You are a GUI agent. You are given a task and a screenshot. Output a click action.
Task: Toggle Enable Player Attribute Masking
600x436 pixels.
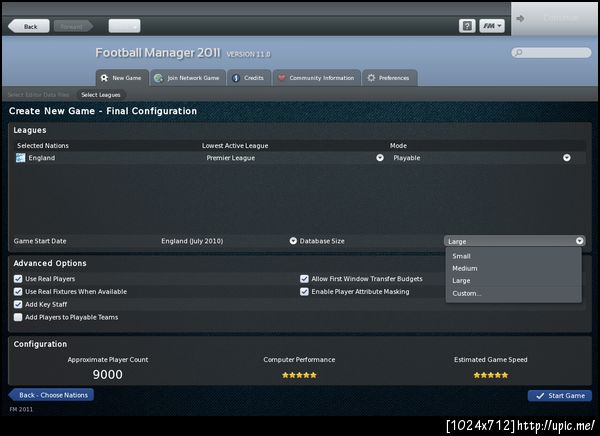click(x=304, y=292)
